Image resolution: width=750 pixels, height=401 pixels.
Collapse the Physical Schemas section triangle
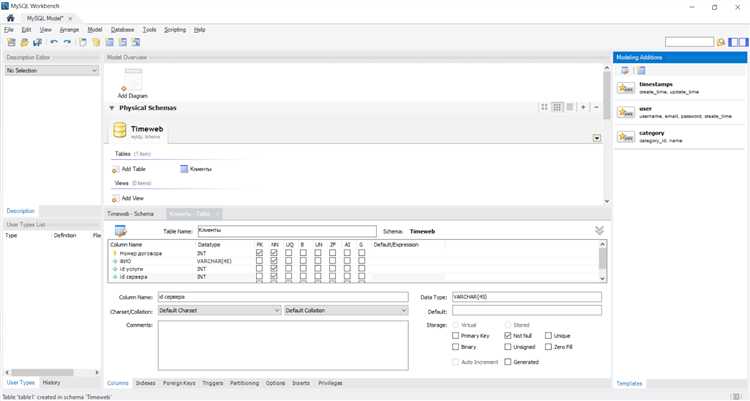(x=111, y=108)
